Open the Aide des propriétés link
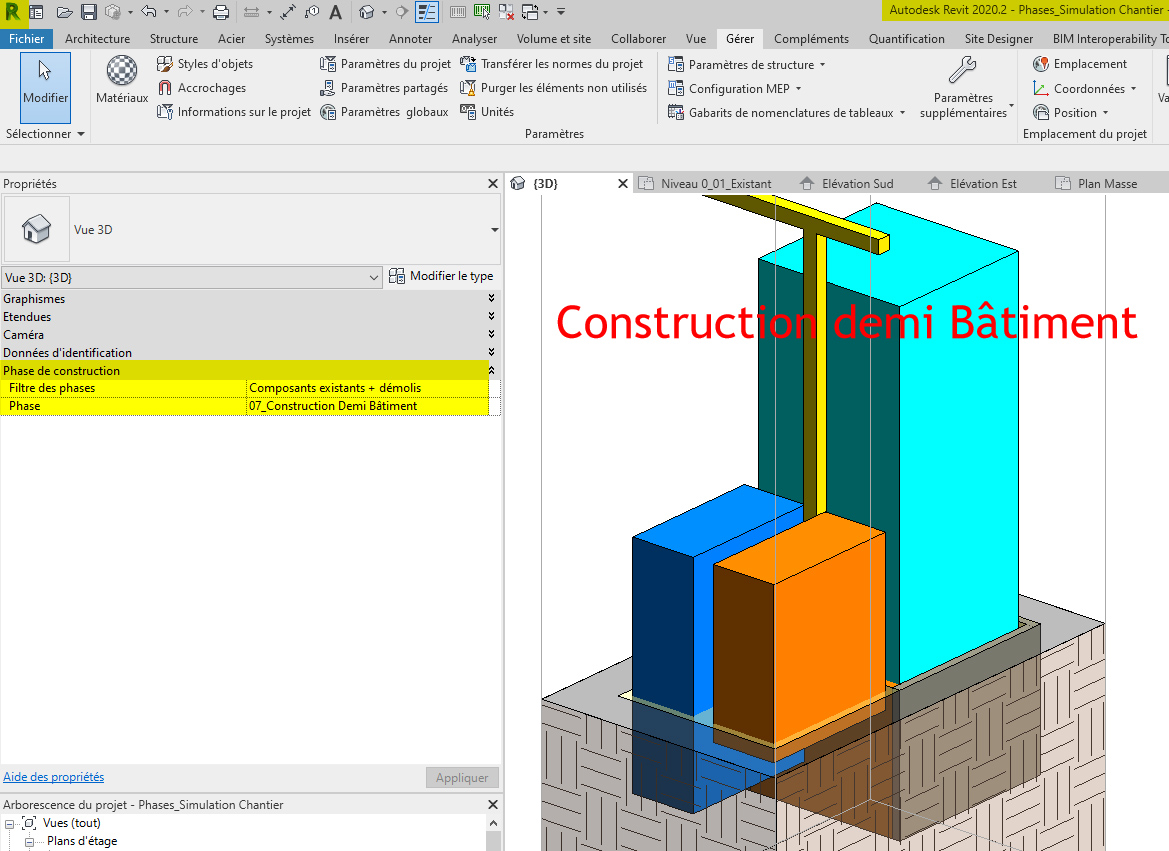Image resolution: width=1169 pixels, height=851 pixels. (x=53, y=777)
